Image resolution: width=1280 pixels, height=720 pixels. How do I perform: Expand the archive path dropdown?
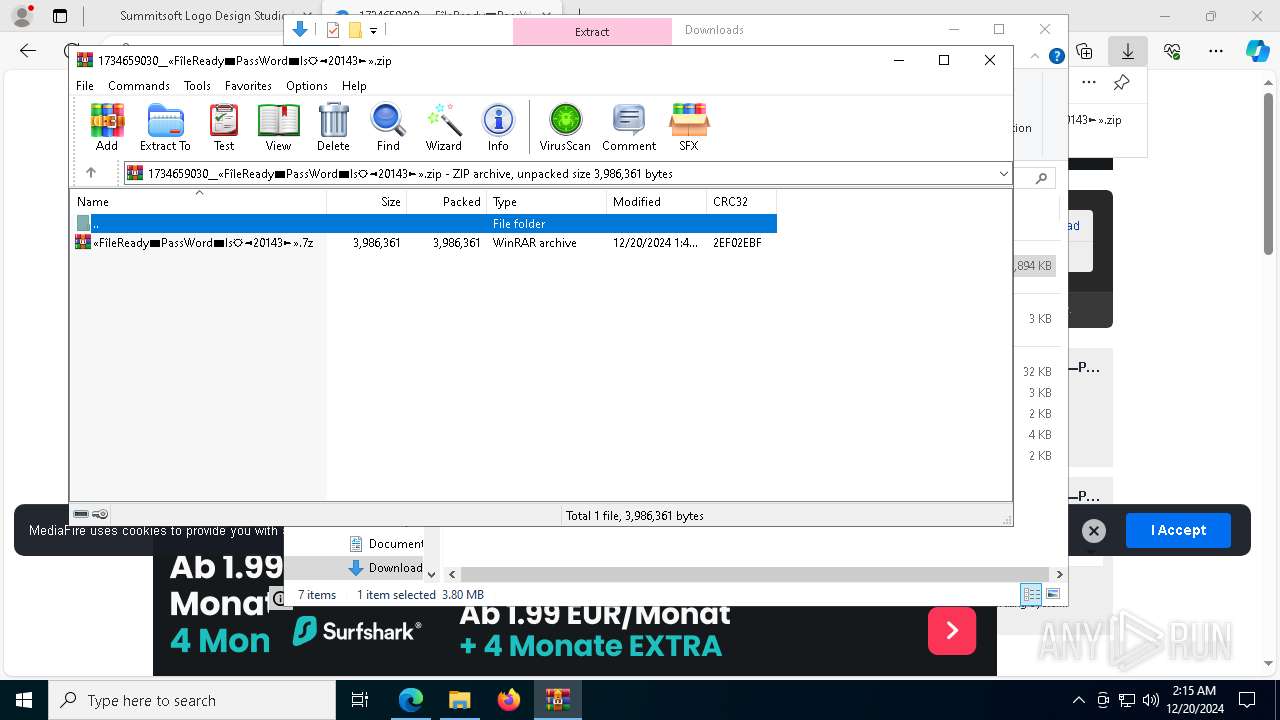coord(1003,174)
